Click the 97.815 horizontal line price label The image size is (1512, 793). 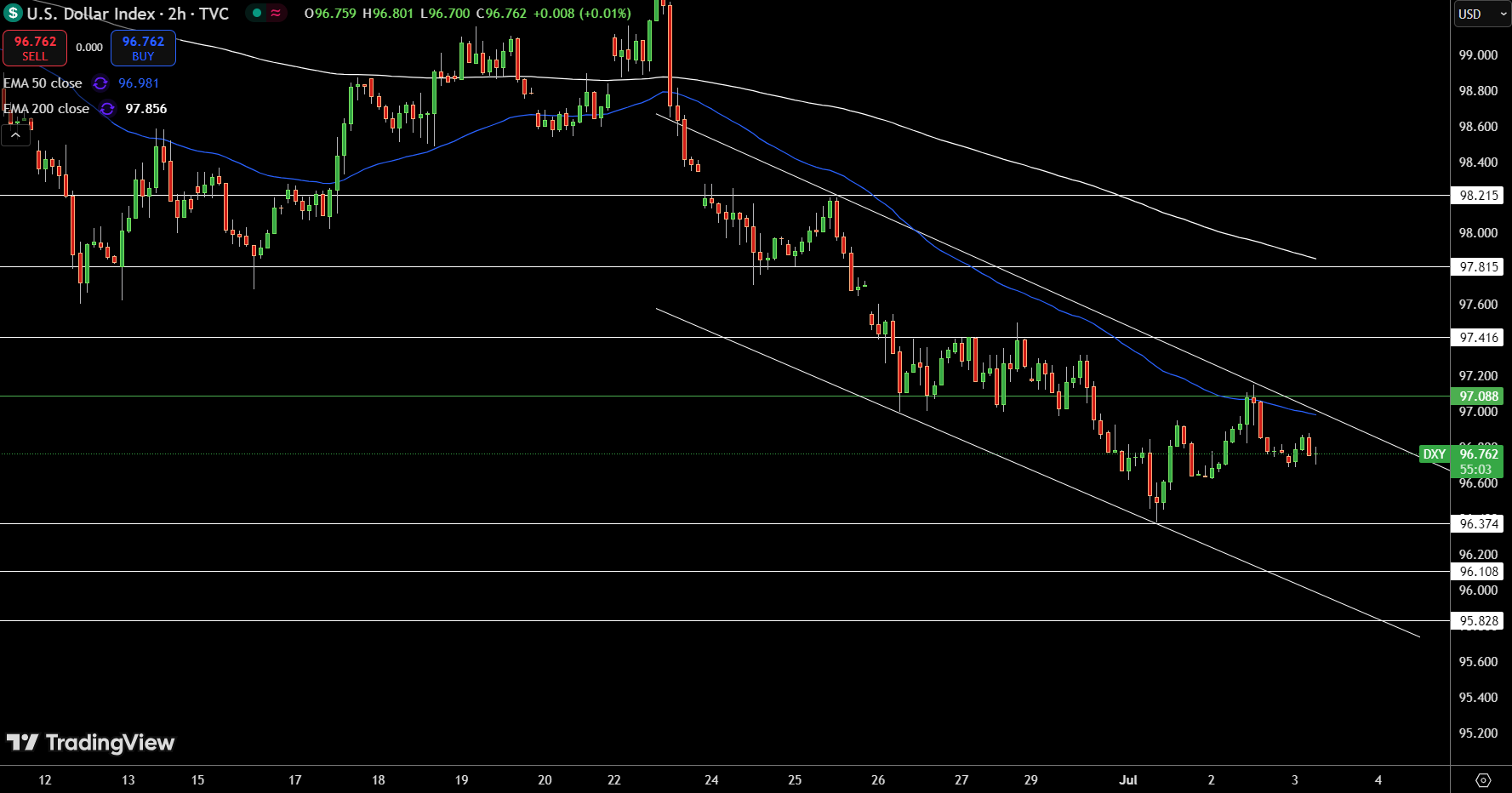tap(1479, 267)
